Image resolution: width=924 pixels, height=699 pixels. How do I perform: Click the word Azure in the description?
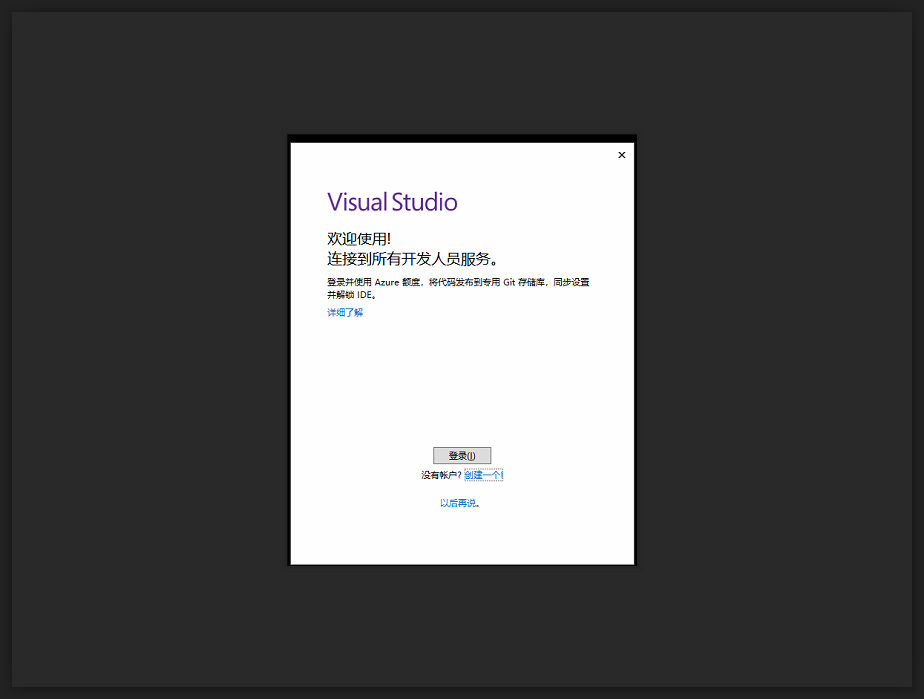(387, 282)
